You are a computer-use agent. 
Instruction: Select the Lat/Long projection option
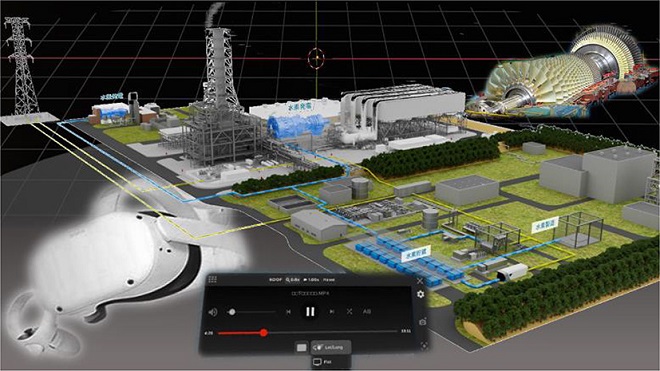point(331,347)
